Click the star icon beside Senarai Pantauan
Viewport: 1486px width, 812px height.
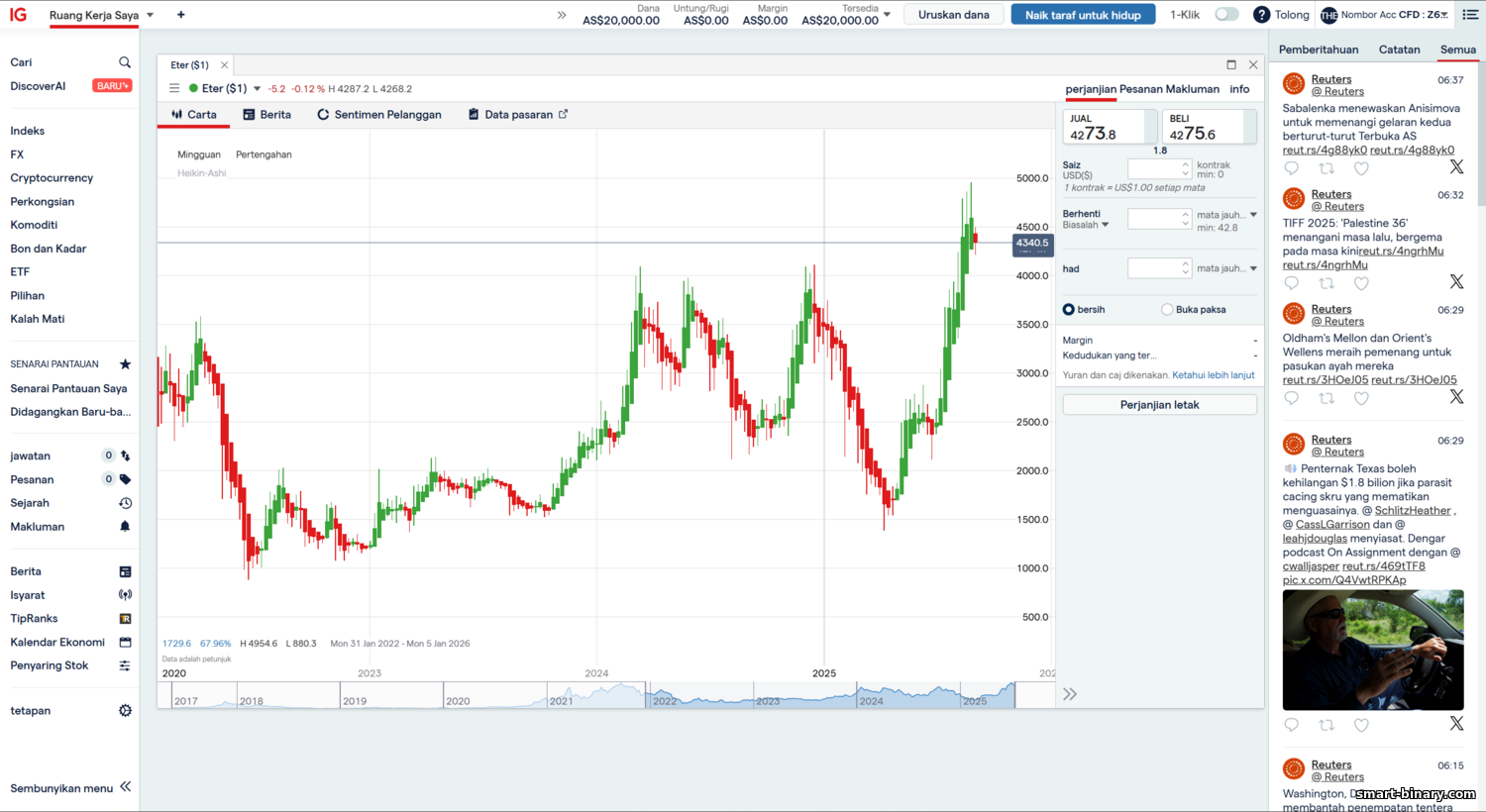coord(125,364)
